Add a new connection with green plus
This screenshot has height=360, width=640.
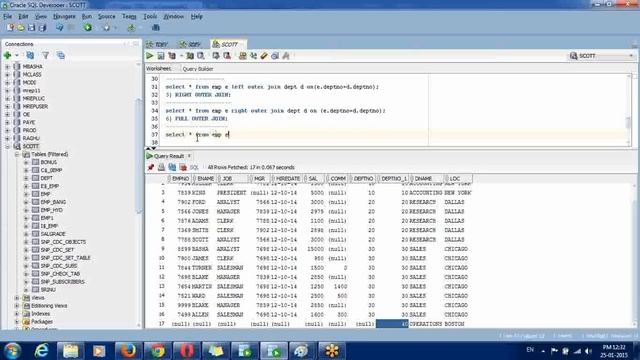[7, 55]
